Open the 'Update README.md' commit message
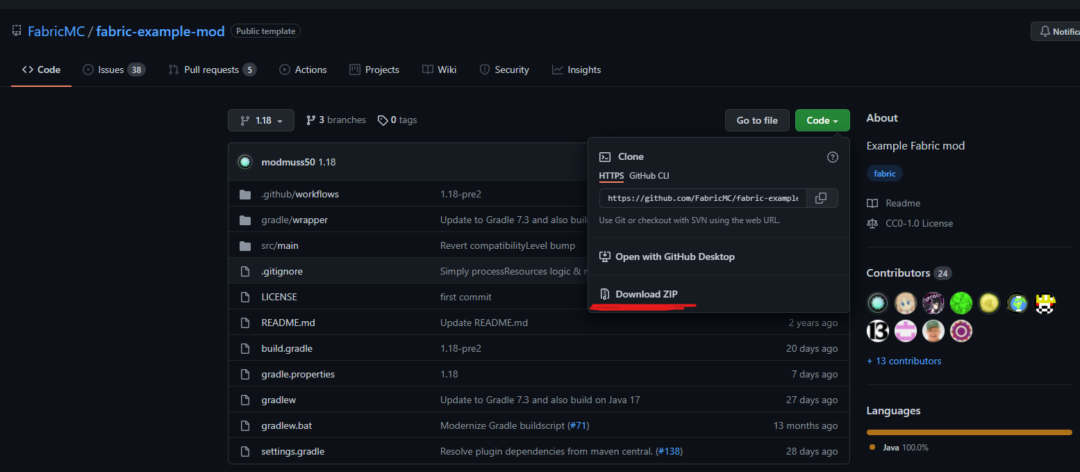Screen dimensions: 1080x472 click(484, 322)
